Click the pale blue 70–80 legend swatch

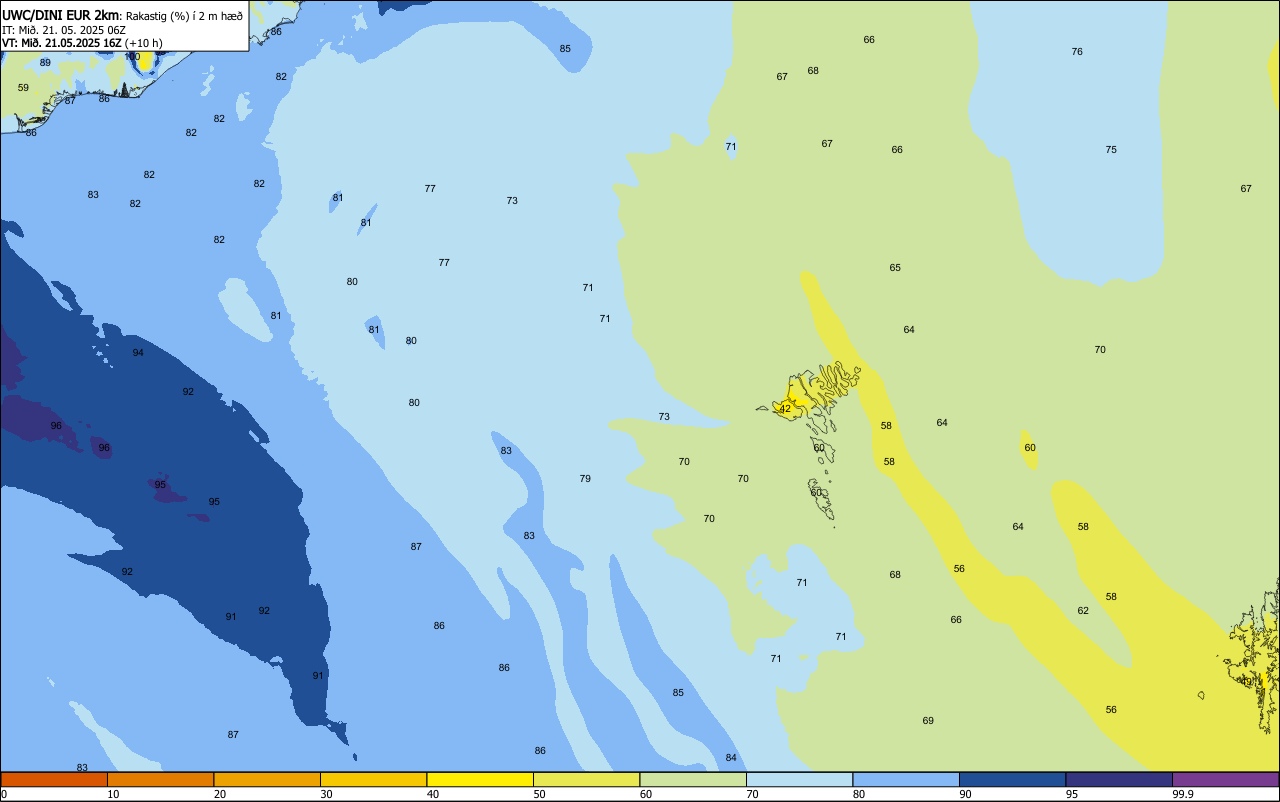(799, 779)
